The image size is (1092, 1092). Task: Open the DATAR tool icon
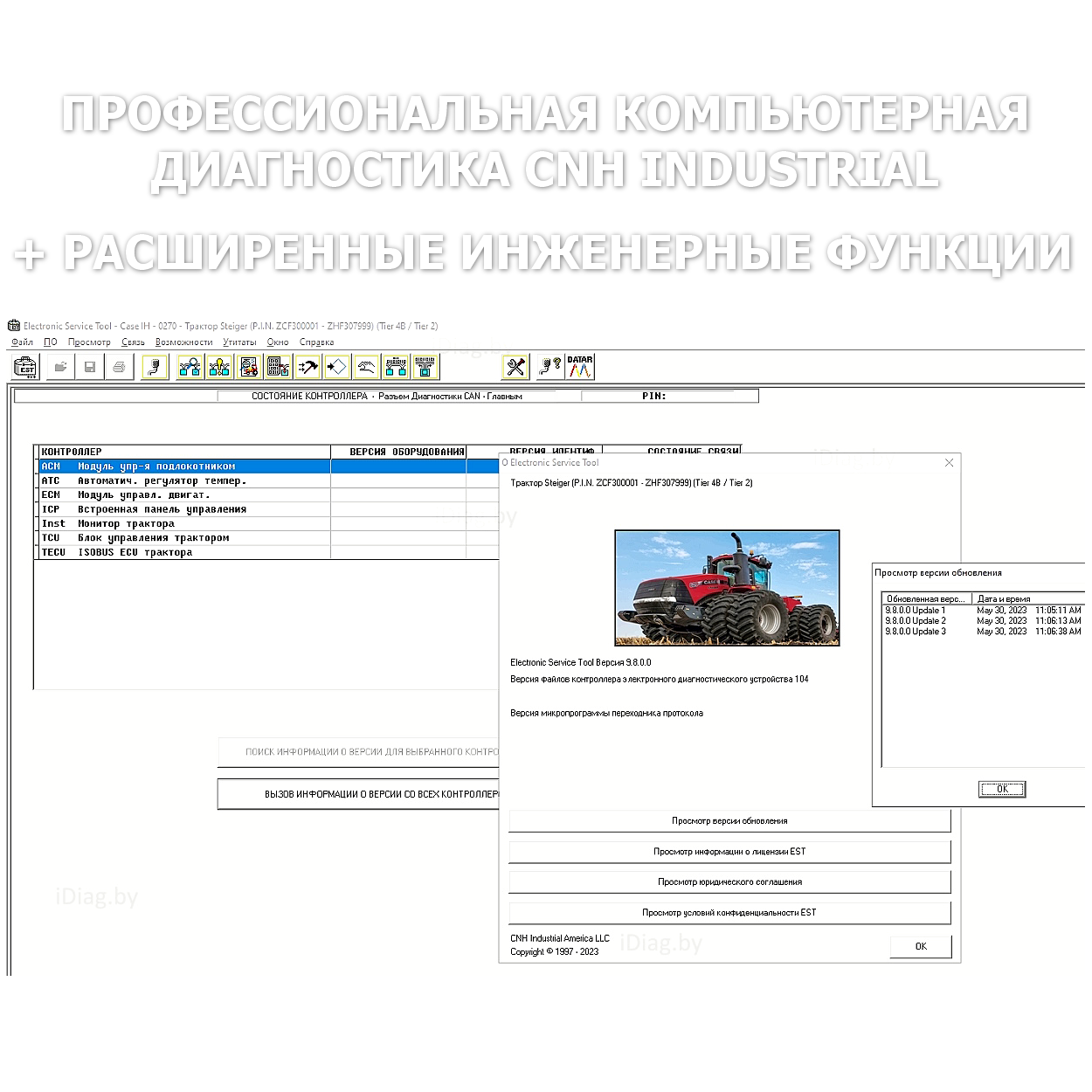point(580,367)
